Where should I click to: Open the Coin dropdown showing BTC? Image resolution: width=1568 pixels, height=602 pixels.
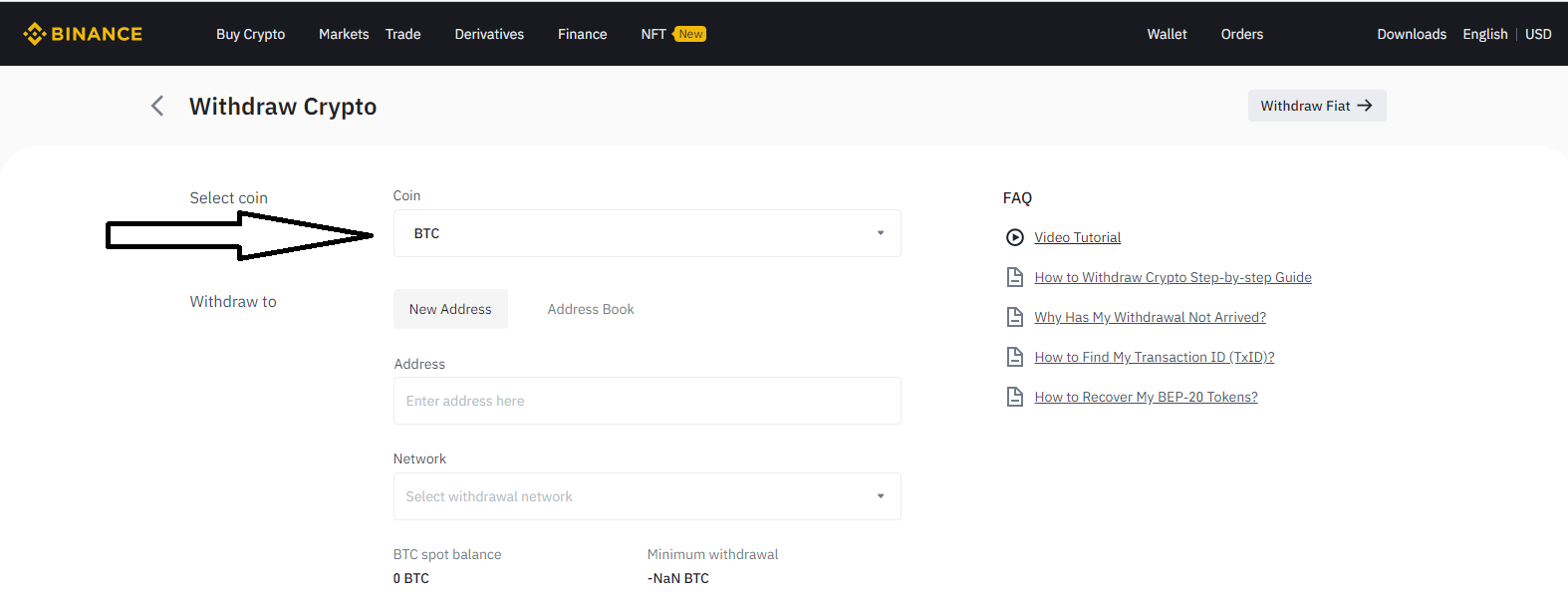click(648, 233)
